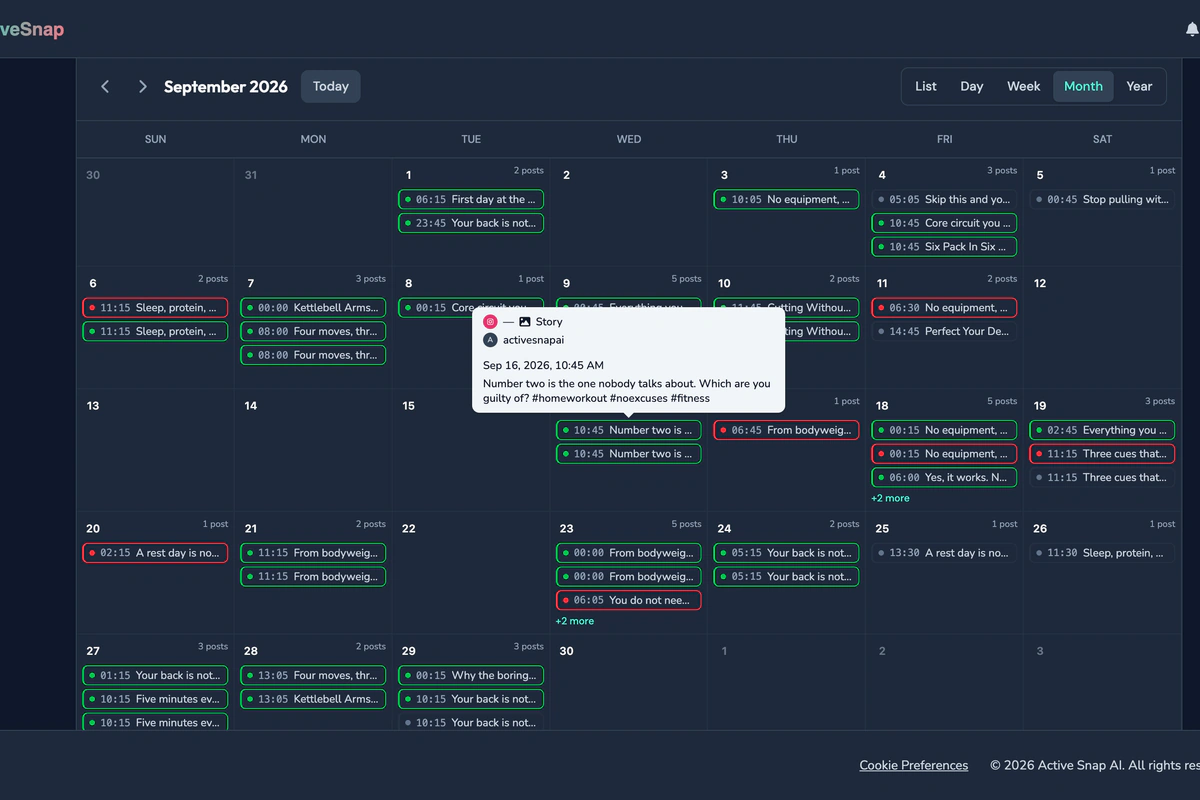Click the Today button
This screenshot has height=800, width=1200.
click(330, 87)
